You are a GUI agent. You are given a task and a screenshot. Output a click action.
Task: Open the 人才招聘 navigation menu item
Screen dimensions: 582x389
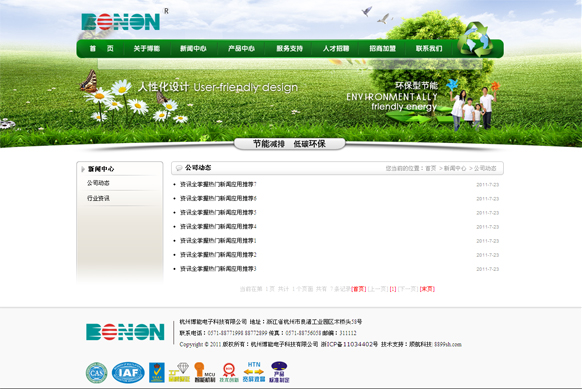(x=336, y=49)
